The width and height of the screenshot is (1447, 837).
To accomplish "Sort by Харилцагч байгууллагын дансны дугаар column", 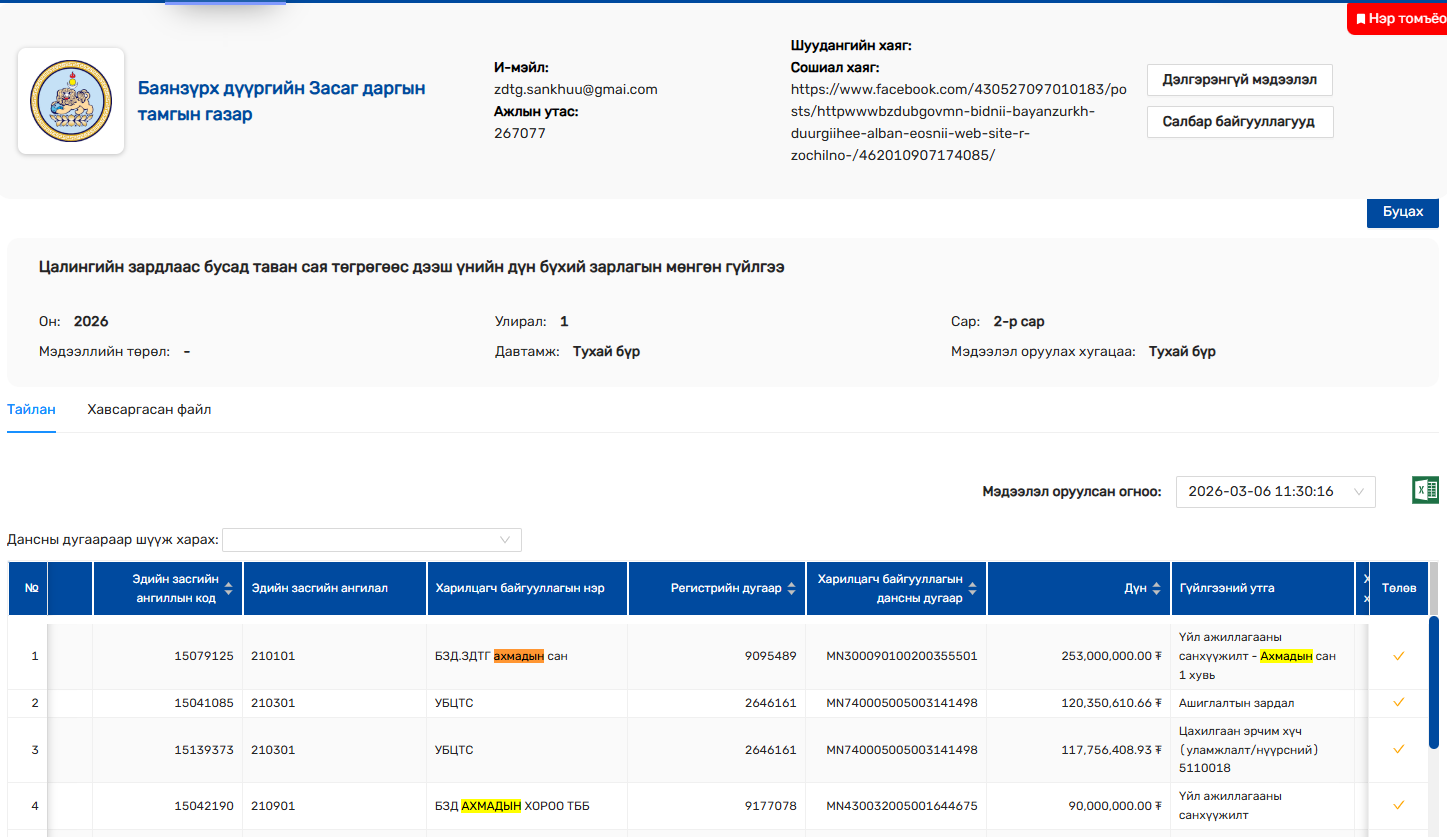I will pos(971,588).
